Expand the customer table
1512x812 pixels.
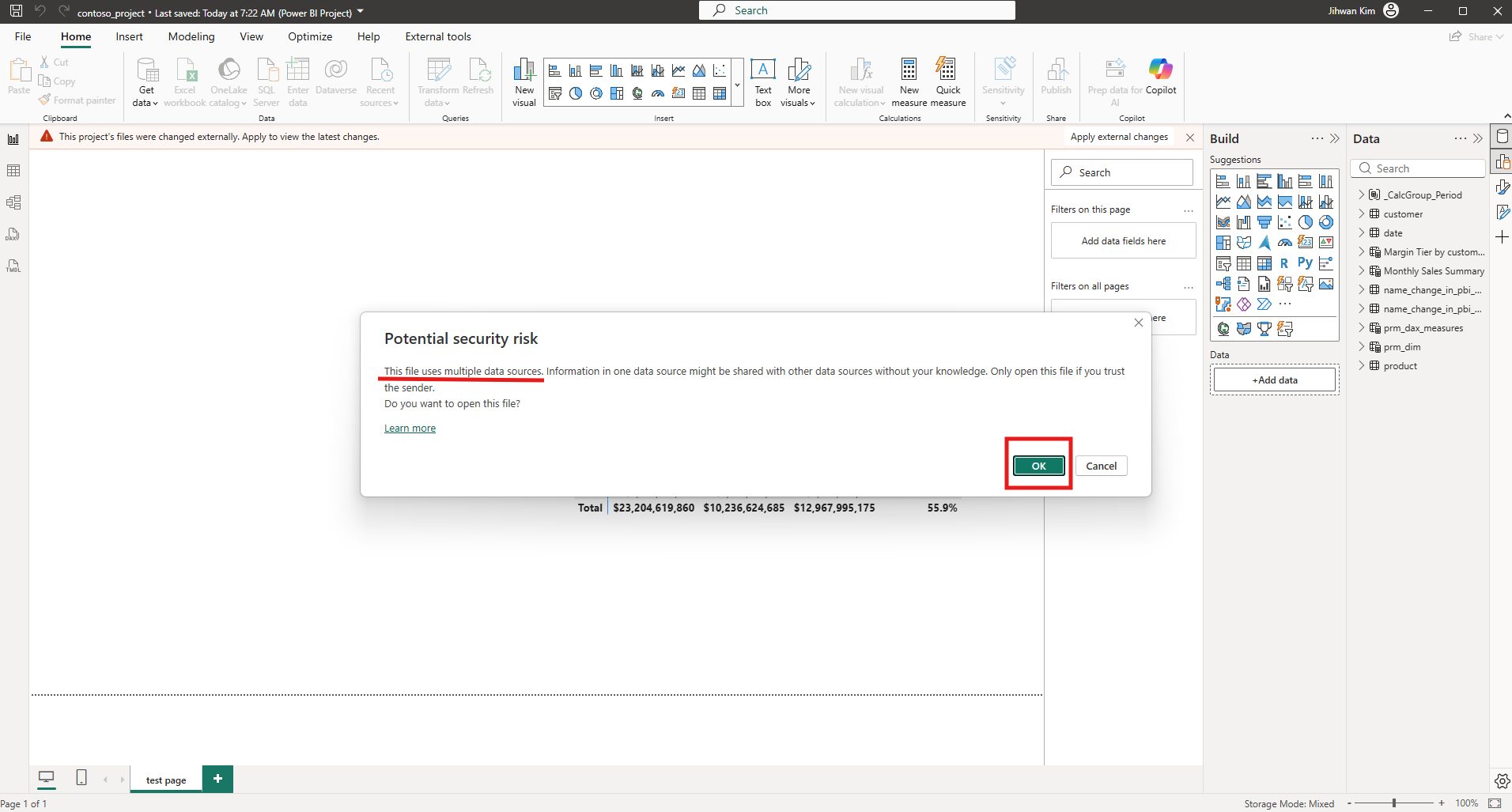point(1361,214)
